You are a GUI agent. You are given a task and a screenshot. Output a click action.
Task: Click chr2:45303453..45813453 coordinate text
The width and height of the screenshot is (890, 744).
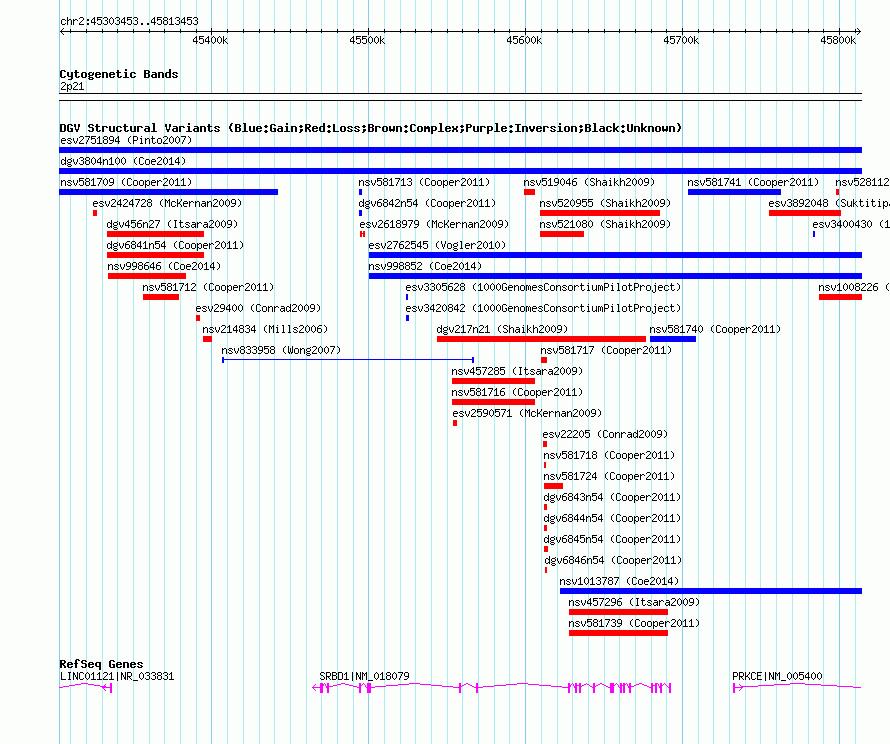[x=129, y=22]
